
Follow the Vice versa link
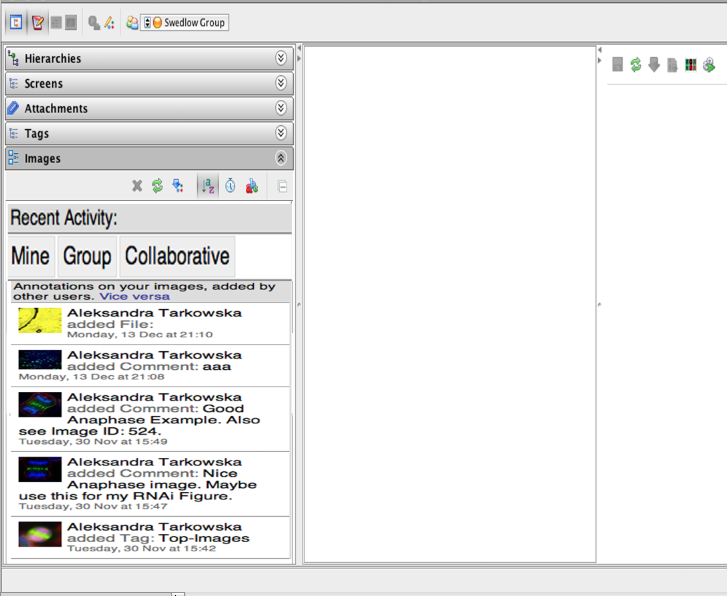134,296
